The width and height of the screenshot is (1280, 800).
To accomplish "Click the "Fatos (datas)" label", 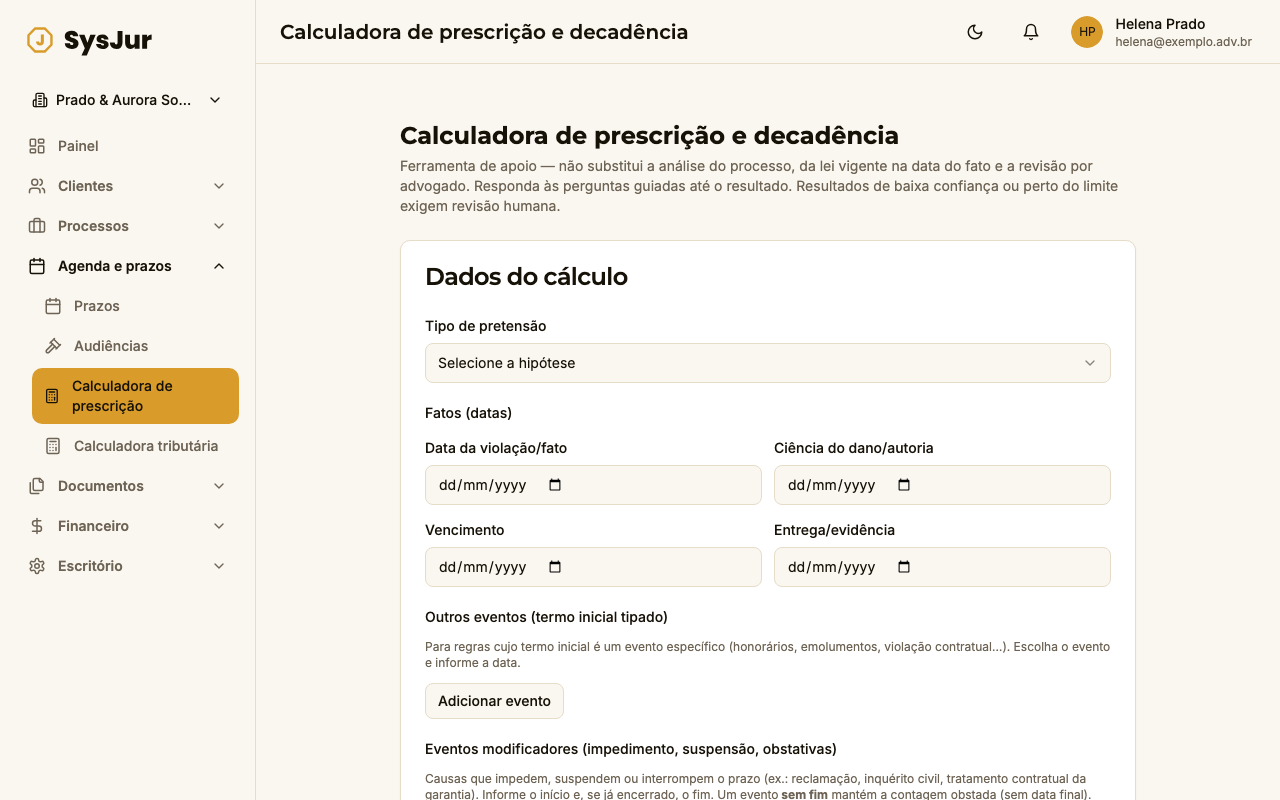I will 468,413.
